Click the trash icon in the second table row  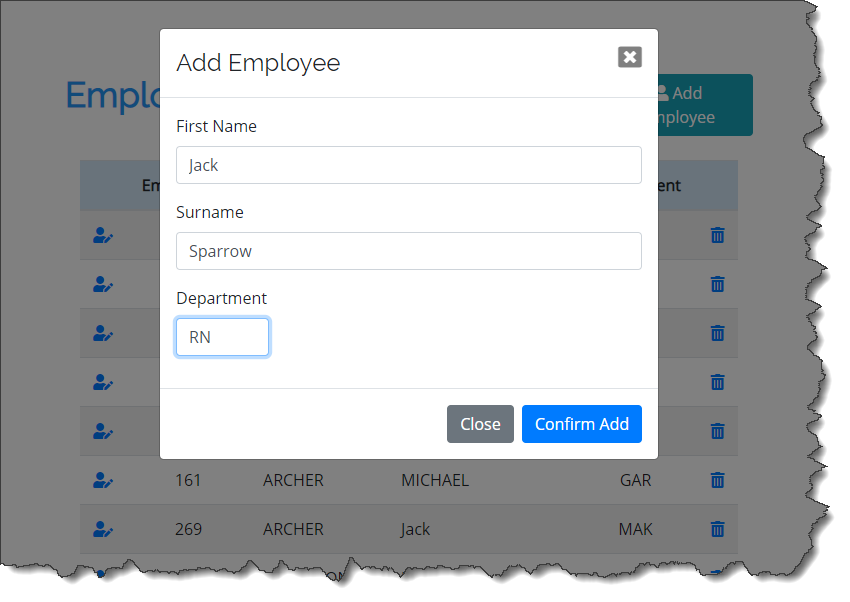[x=717, y=284]
